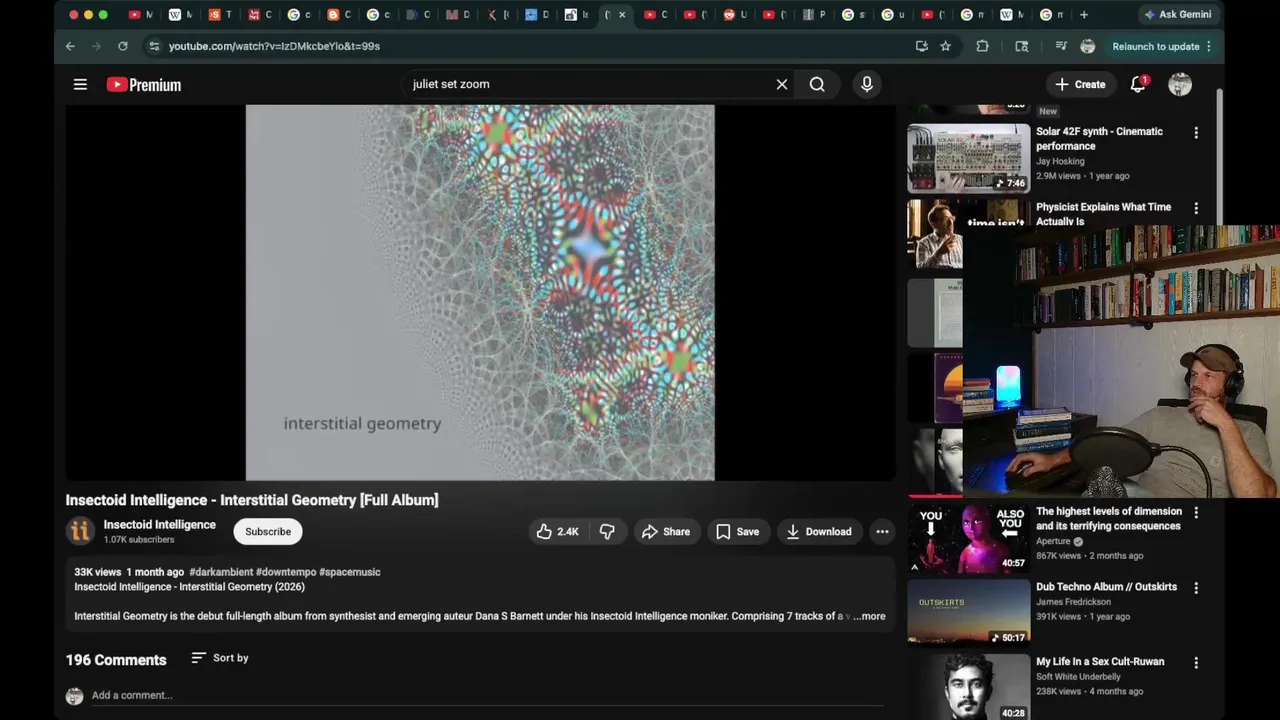This screenshot has height=720, width=1280.
Task: Download the video
Action: point(819,532)
